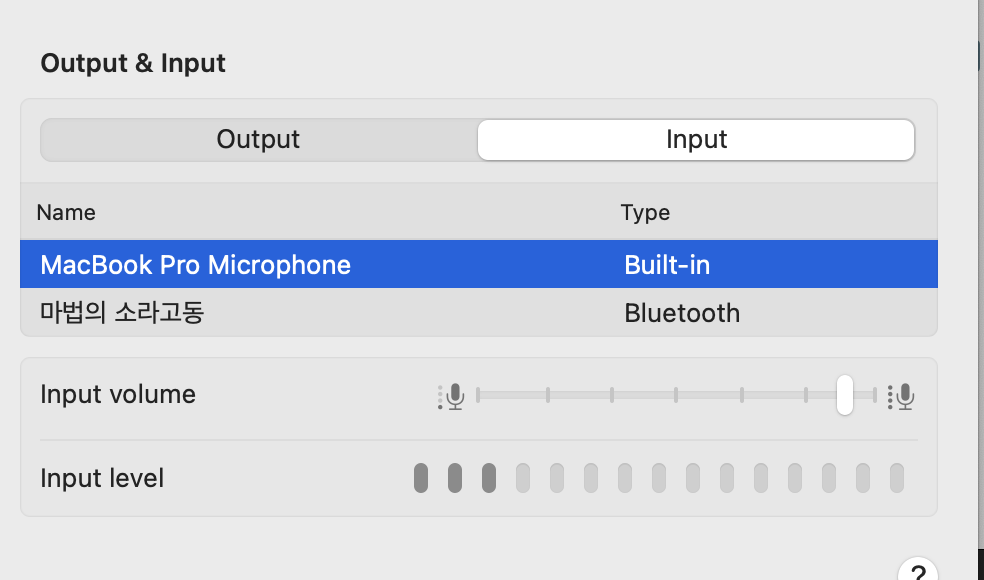This screenshot has height=580, width=984.
Task: Select the Input tab
Action: (696, 140)
